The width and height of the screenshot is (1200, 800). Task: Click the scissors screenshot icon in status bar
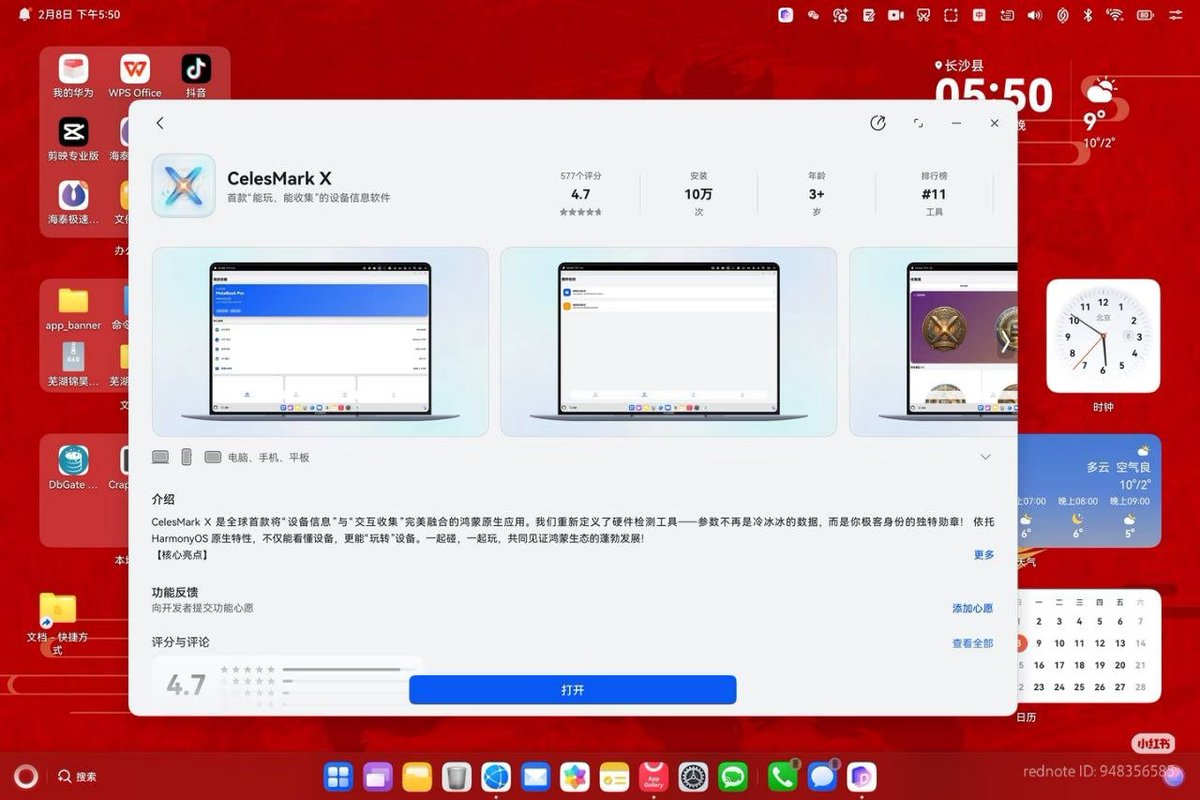point(924,15)
